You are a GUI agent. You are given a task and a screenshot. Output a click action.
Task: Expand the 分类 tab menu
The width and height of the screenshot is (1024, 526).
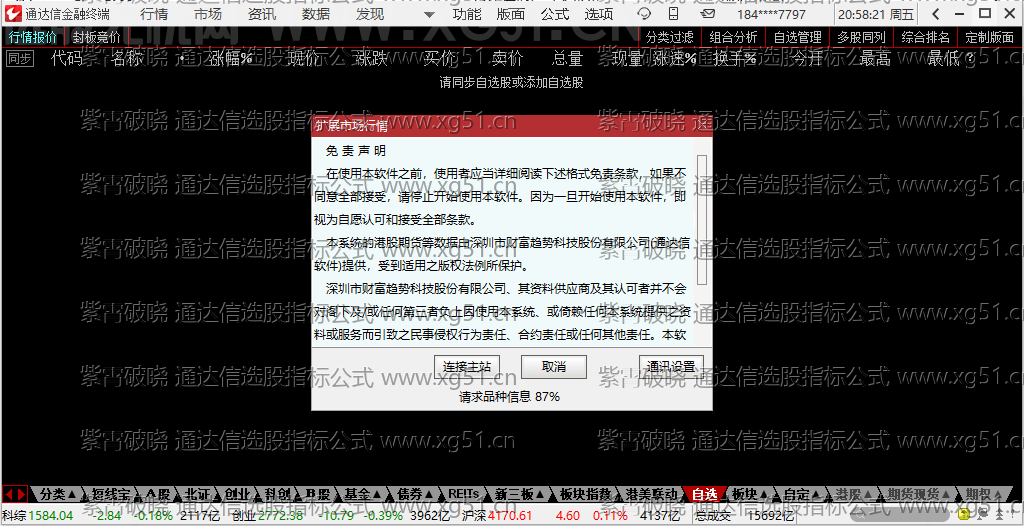(x=57, y=494)
